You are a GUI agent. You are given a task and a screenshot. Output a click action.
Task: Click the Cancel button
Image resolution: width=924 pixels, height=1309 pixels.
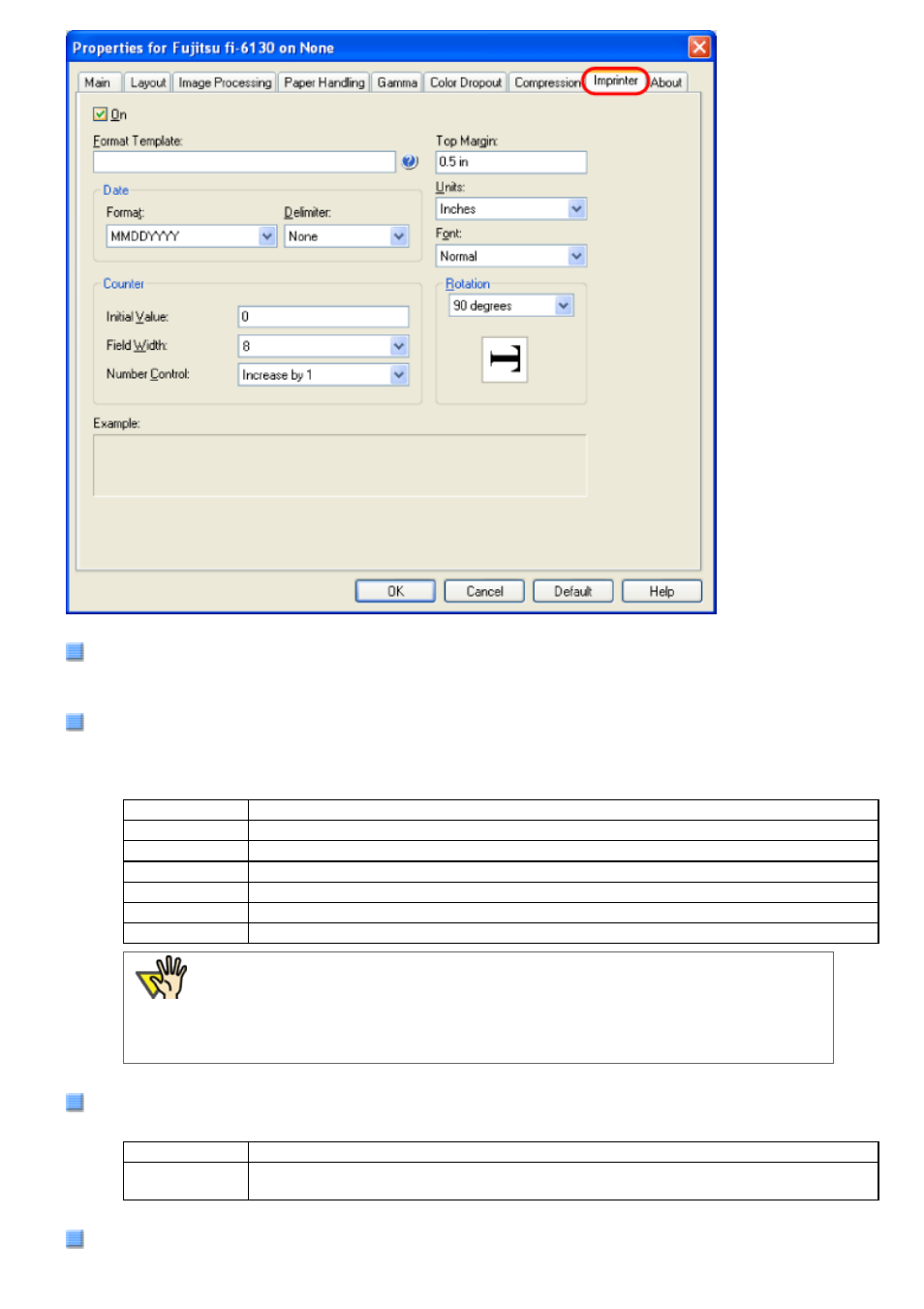tap(484, 591)
